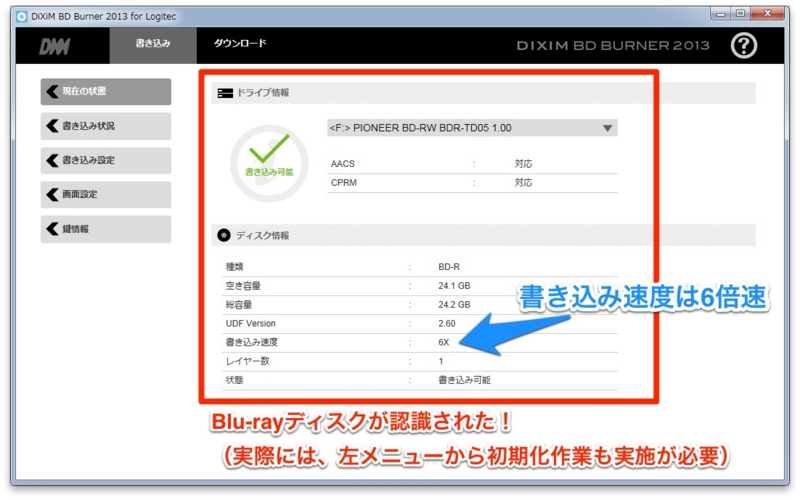The width and height of the screenshot is (800, 500).
Task: Click the ディスク情報 section heading
Action: [x=262, y=235]
